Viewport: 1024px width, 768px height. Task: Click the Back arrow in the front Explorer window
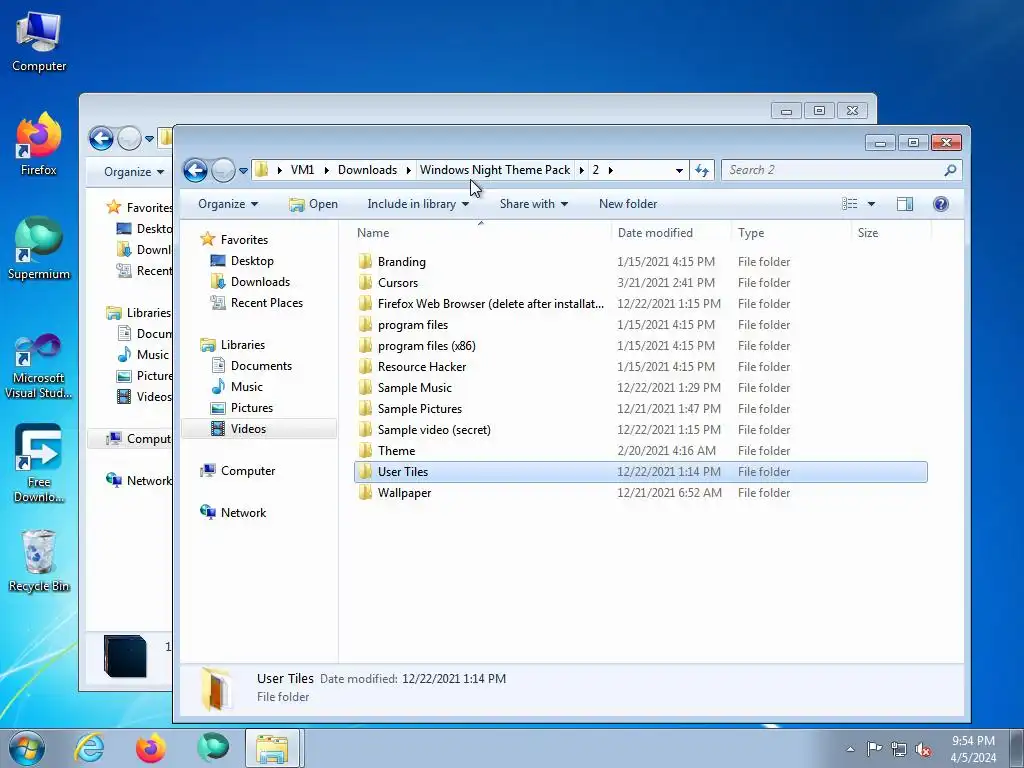click(195, 170)
